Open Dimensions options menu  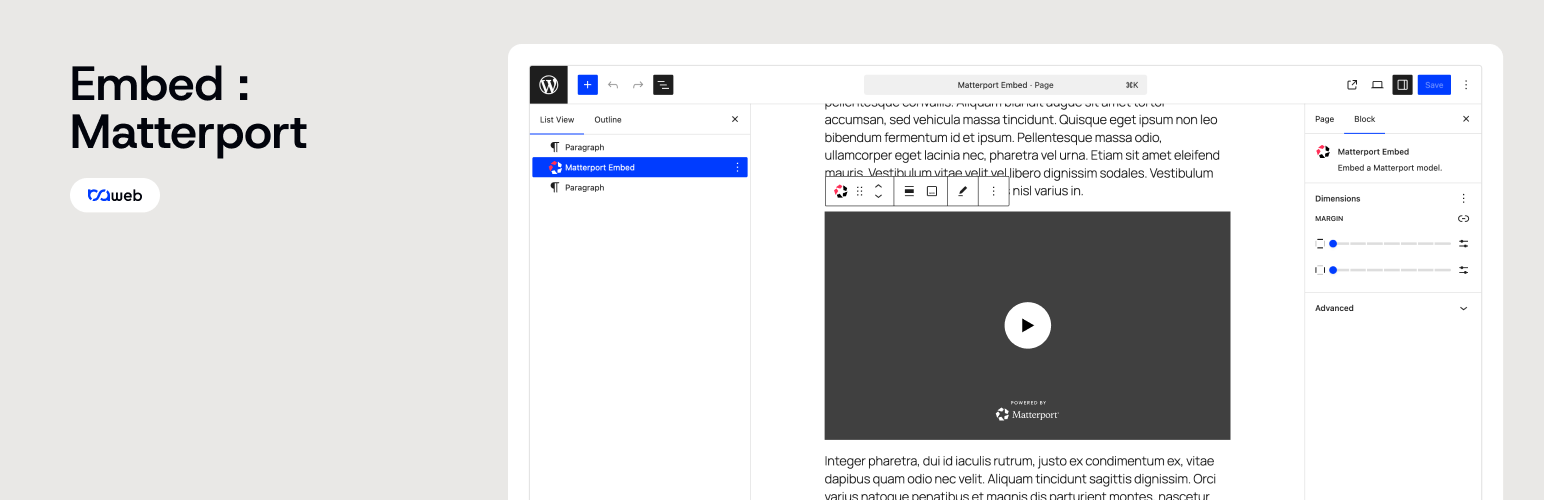pos(1463,198)
